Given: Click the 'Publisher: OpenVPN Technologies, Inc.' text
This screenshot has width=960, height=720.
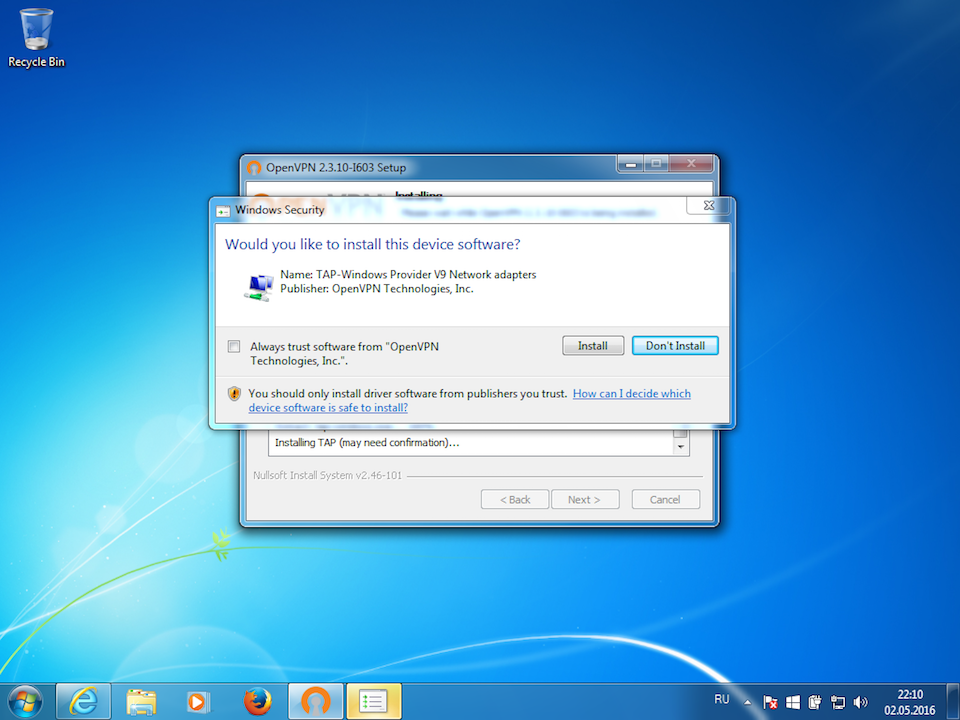Looking at the screenshot, I should [x=377, y=289].
